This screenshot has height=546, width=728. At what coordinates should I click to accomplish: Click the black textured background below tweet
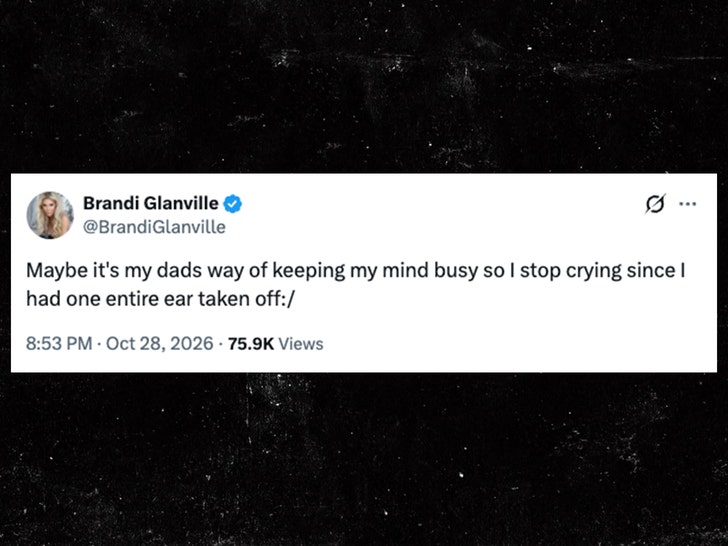[x=364, y=460]
